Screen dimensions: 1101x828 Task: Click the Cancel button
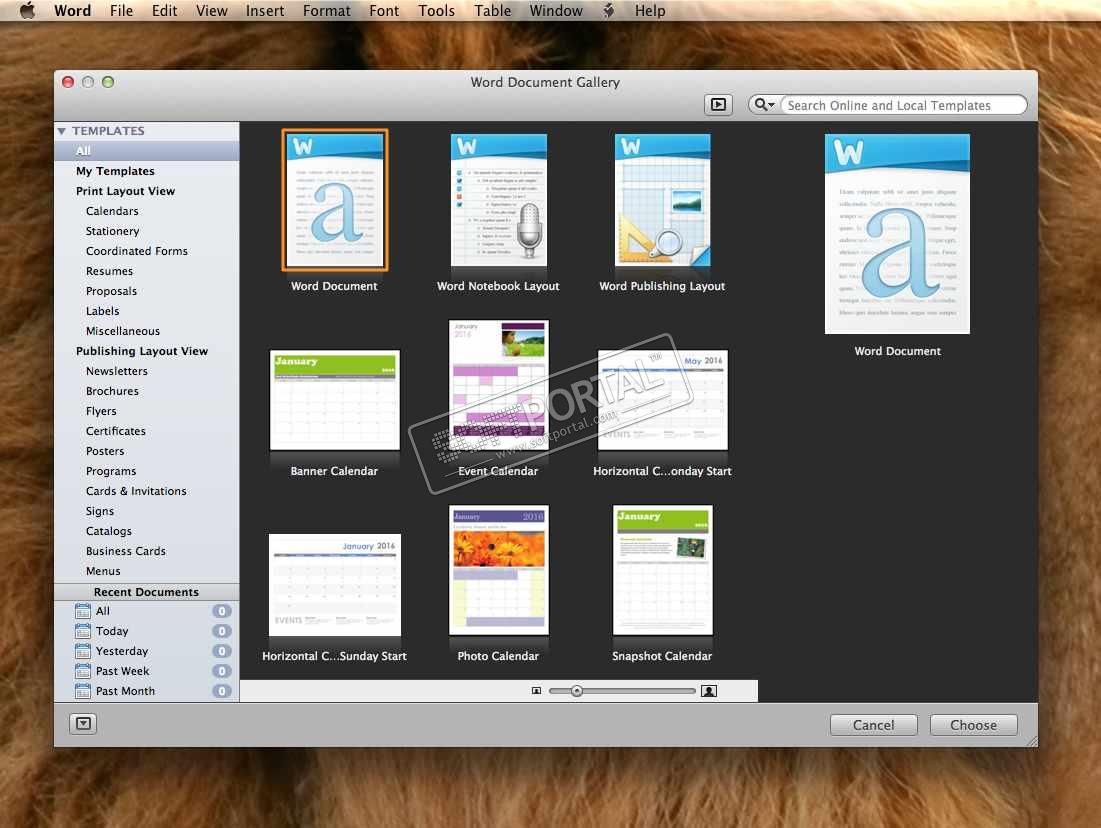873,725
